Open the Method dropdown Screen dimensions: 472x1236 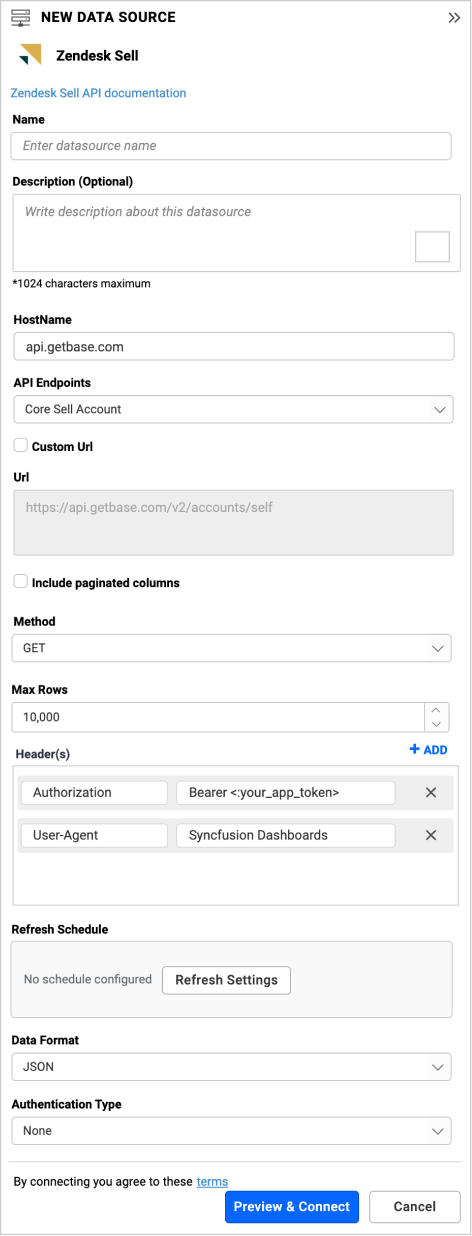pyautogui.click(x=231, y=648)
